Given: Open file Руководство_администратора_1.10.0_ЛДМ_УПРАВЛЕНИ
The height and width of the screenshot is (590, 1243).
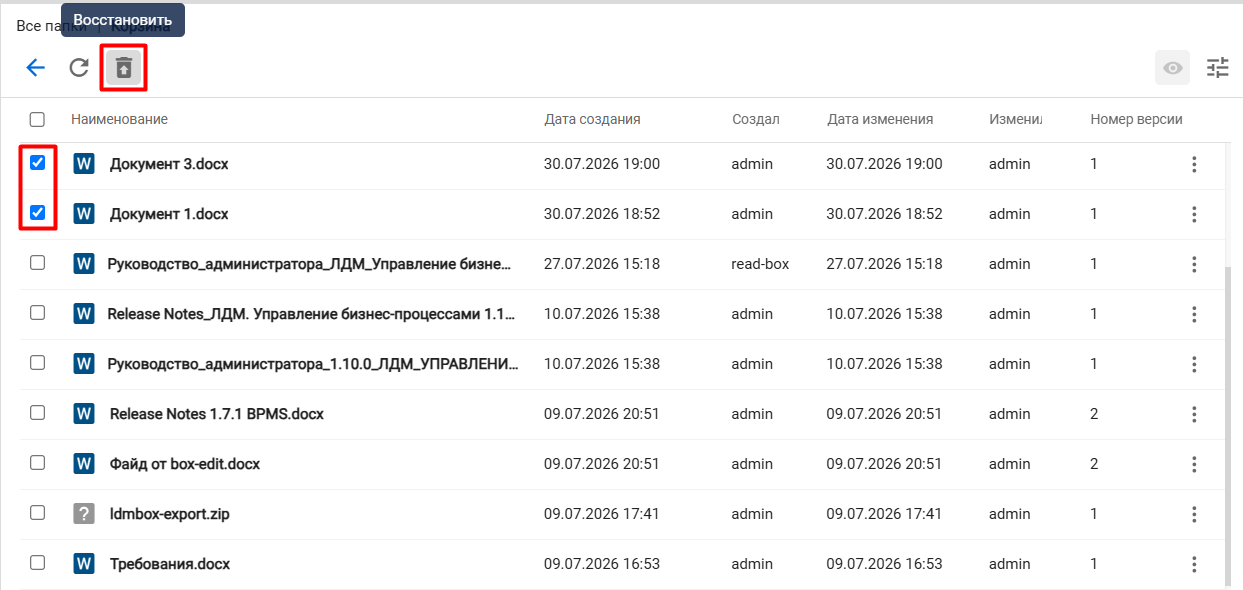Looking at the screenshot, I should click(313, 364).
